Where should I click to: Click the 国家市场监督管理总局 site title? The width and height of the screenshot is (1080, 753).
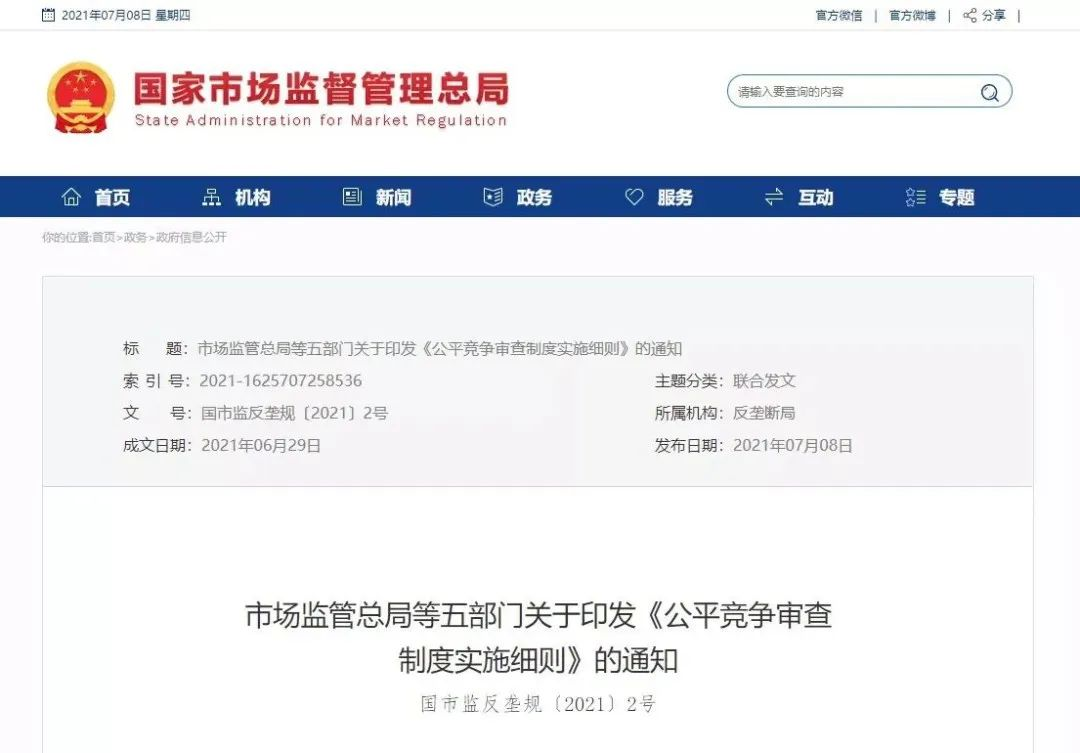click(x=321, y=89)
